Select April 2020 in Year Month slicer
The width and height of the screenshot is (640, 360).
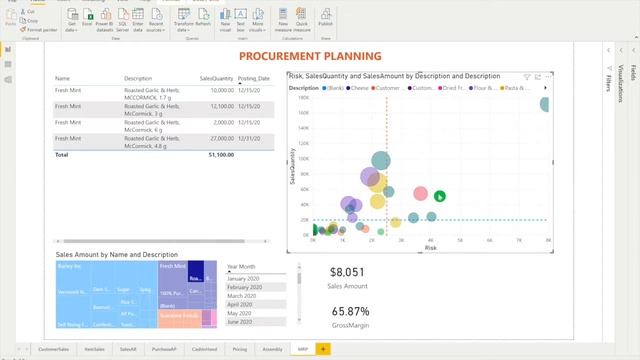(x=256, y=304)
